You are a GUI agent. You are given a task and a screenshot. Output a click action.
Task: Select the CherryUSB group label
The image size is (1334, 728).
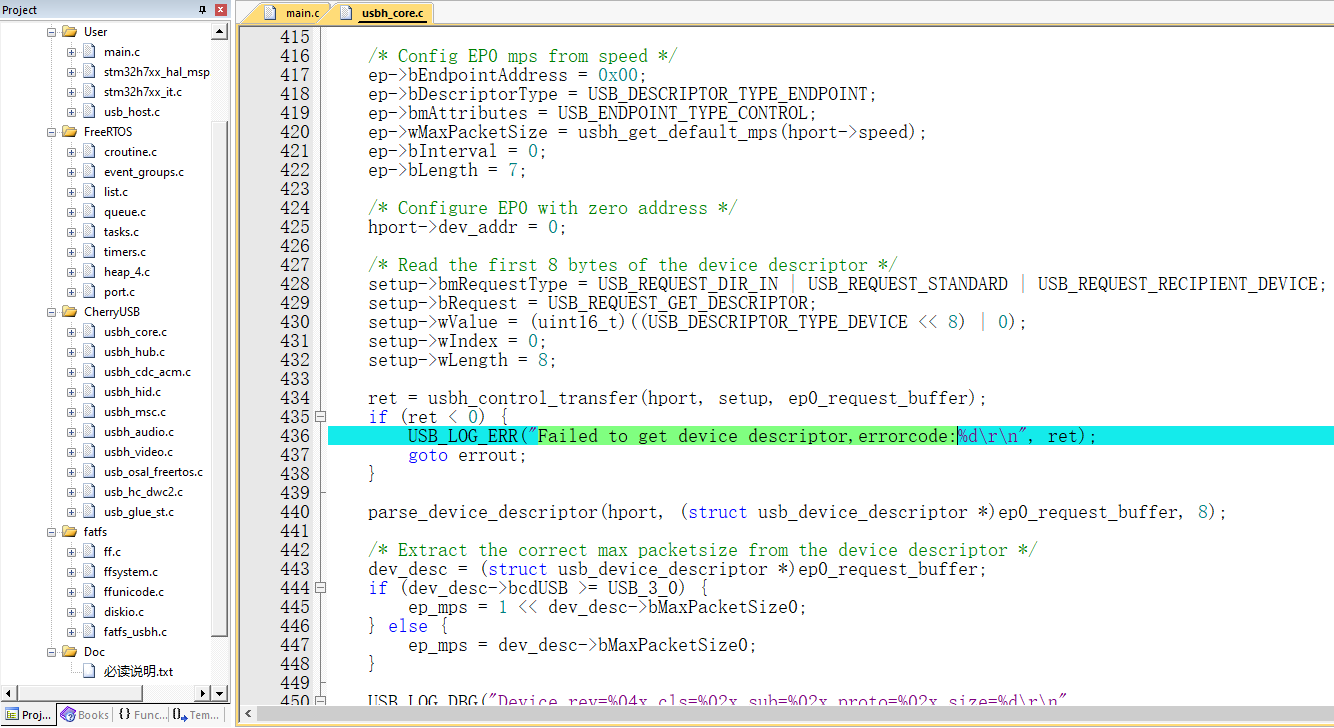112,312
